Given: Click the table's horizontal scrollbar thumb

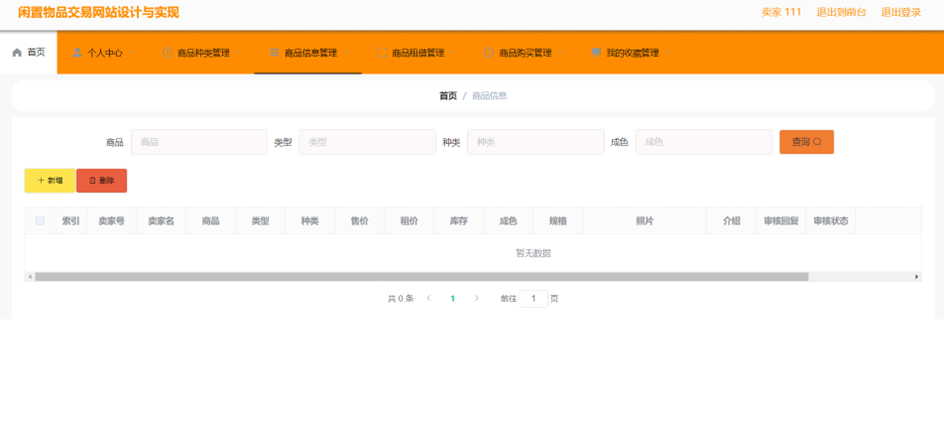Looking at the screenshot, I should [421, 277].
